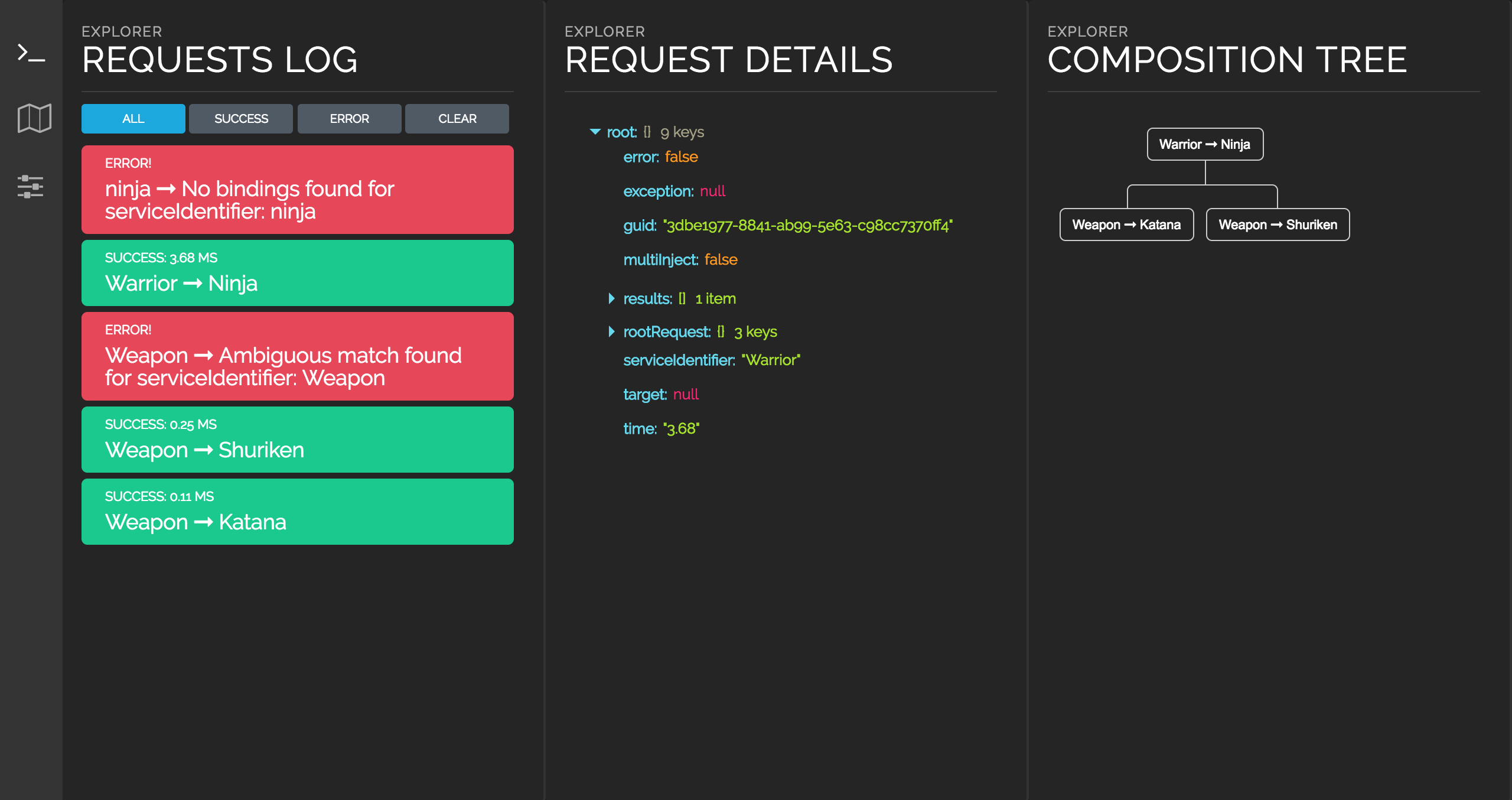This screenshot has height=800, width=1512.
Task: Expand the results array node
Action: coord(611,298)
